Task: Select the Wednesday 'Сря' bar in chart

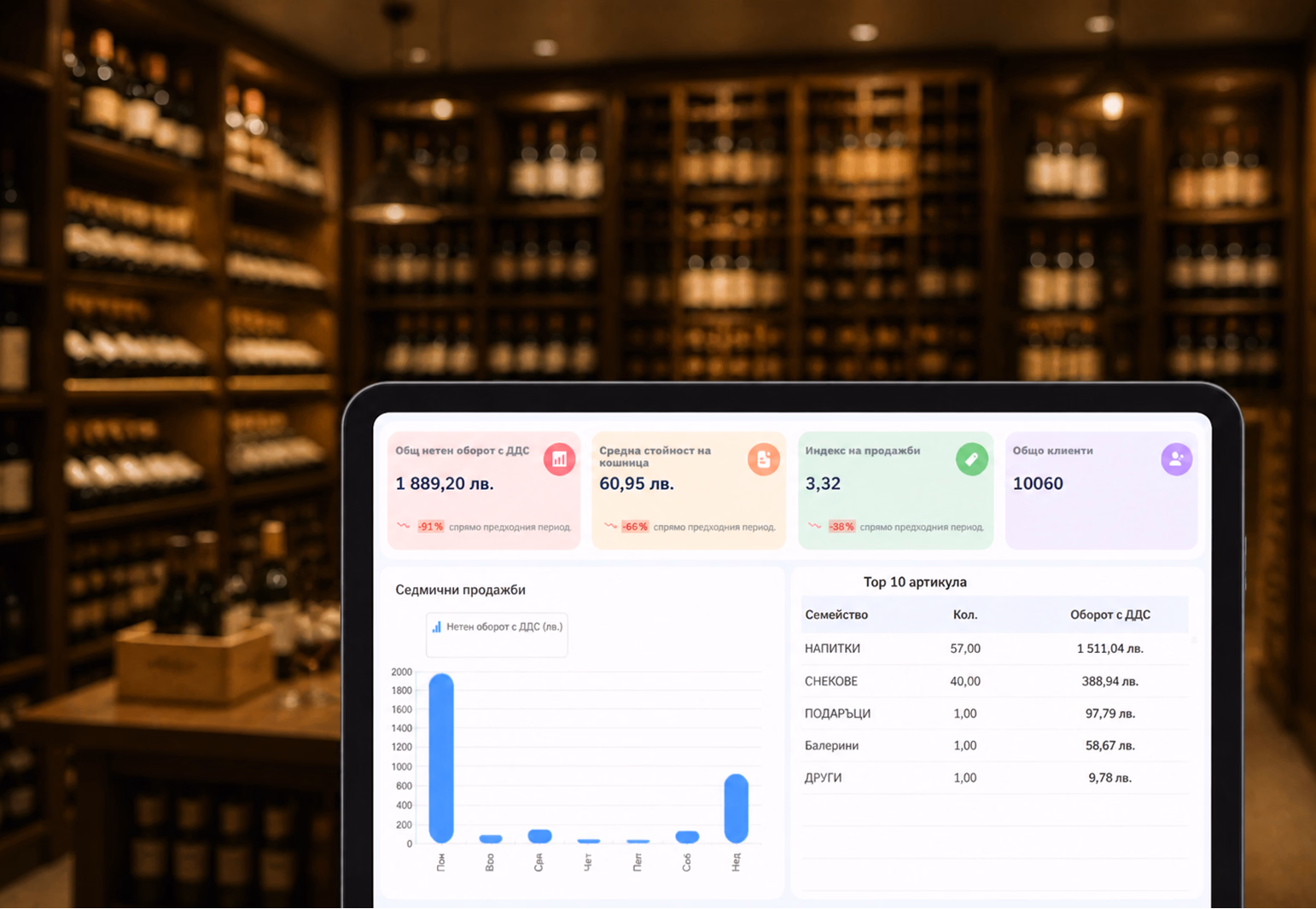Action: pyautogui.click(x=539, y=836)
